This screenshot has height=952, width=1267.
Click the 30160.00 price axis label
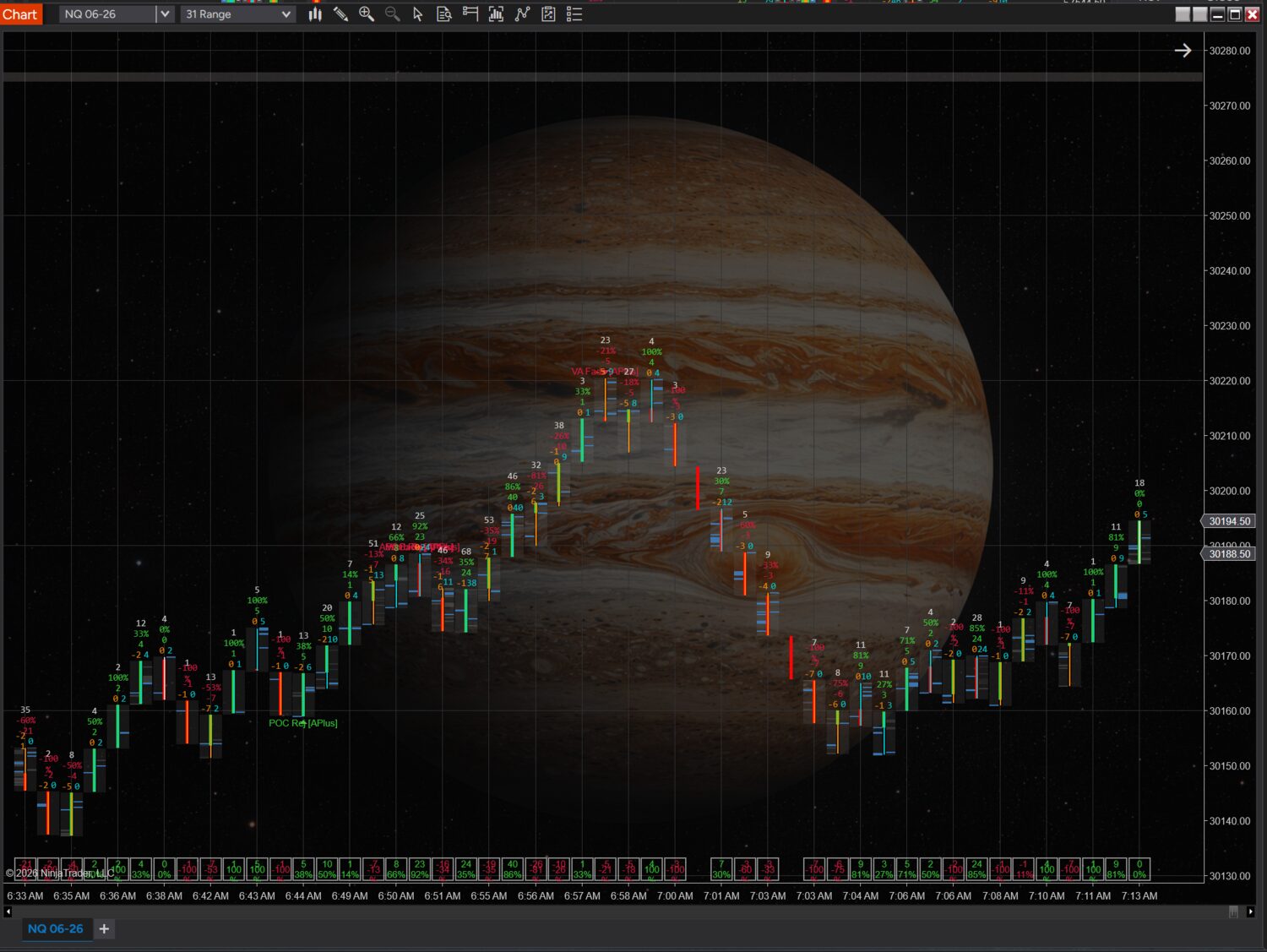click(x=1230, y=711)
